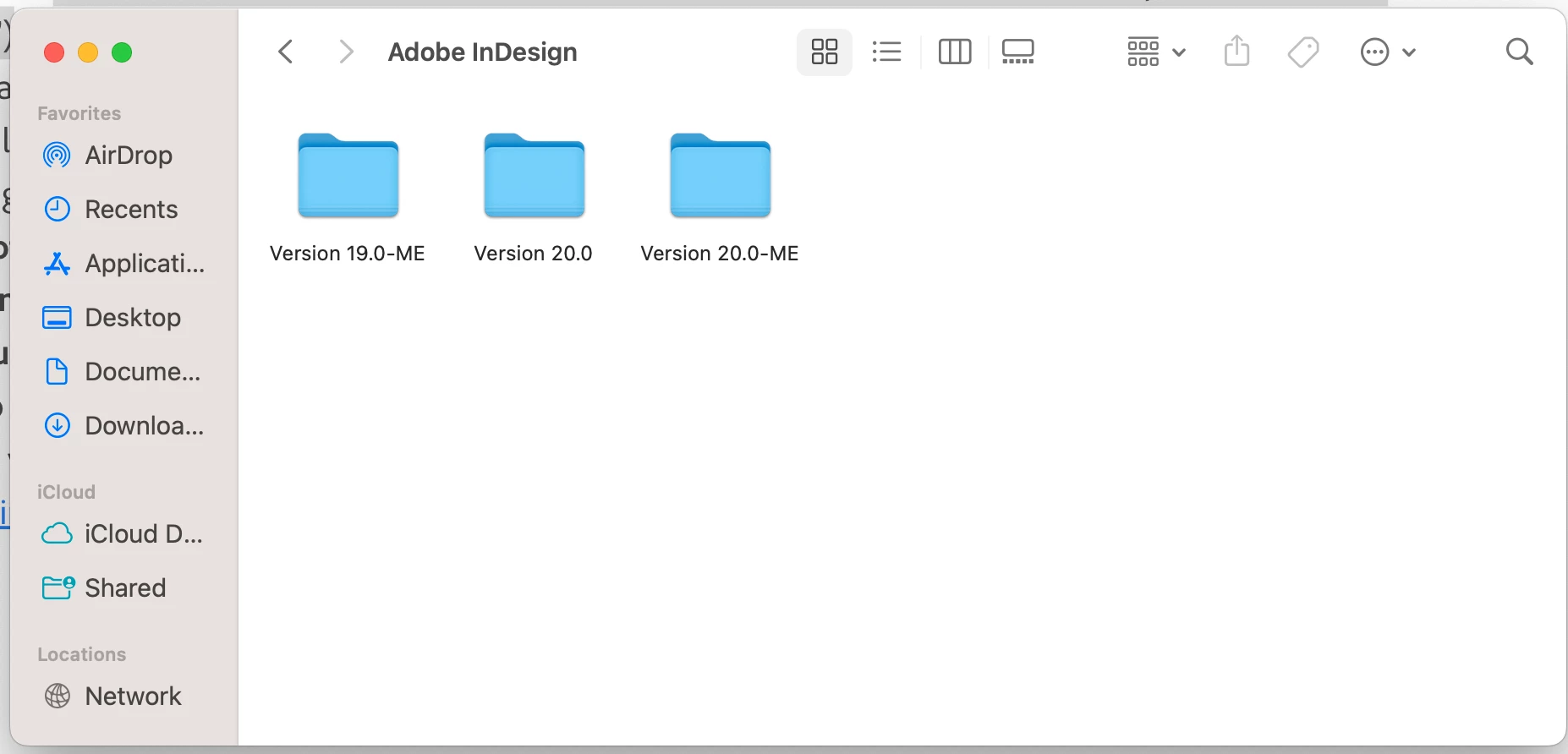1568x754 pixels.
Task: Open Shared in the sidebar
Action: [x=123, y=588]
